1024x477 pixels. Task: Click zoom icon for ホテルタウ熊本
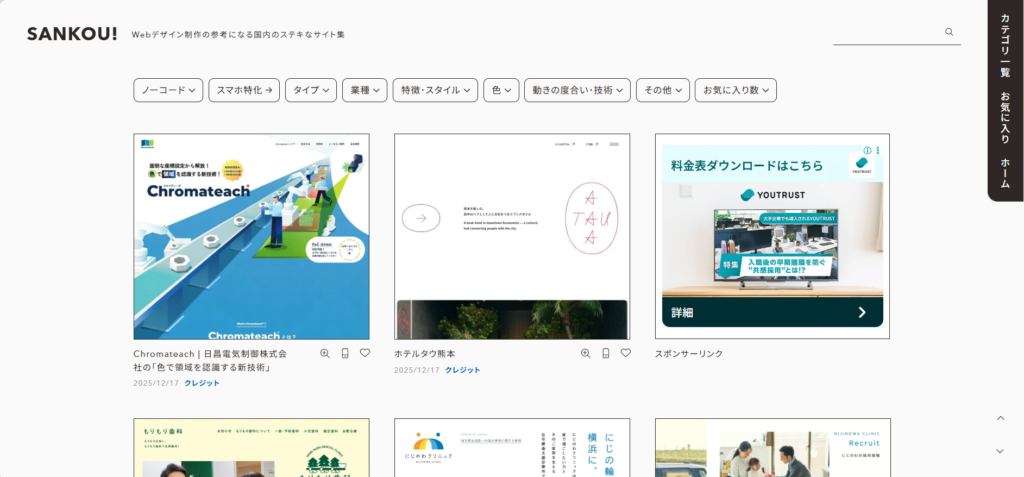[x=586, y=353]
